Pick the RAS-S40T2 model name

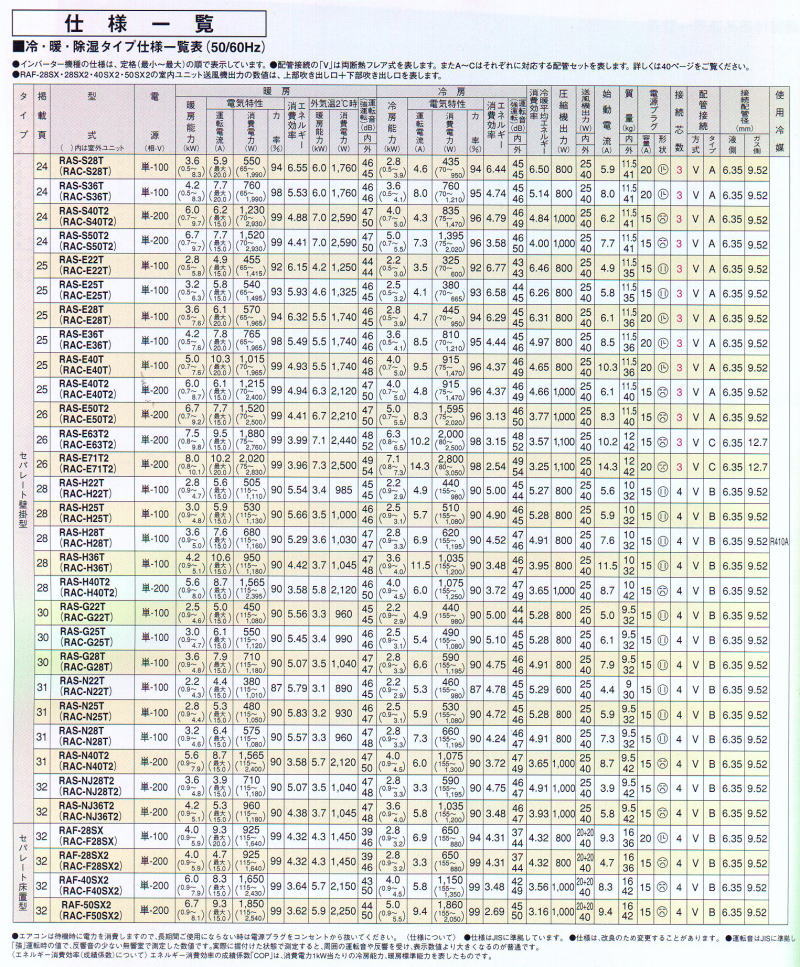[84, 210]
